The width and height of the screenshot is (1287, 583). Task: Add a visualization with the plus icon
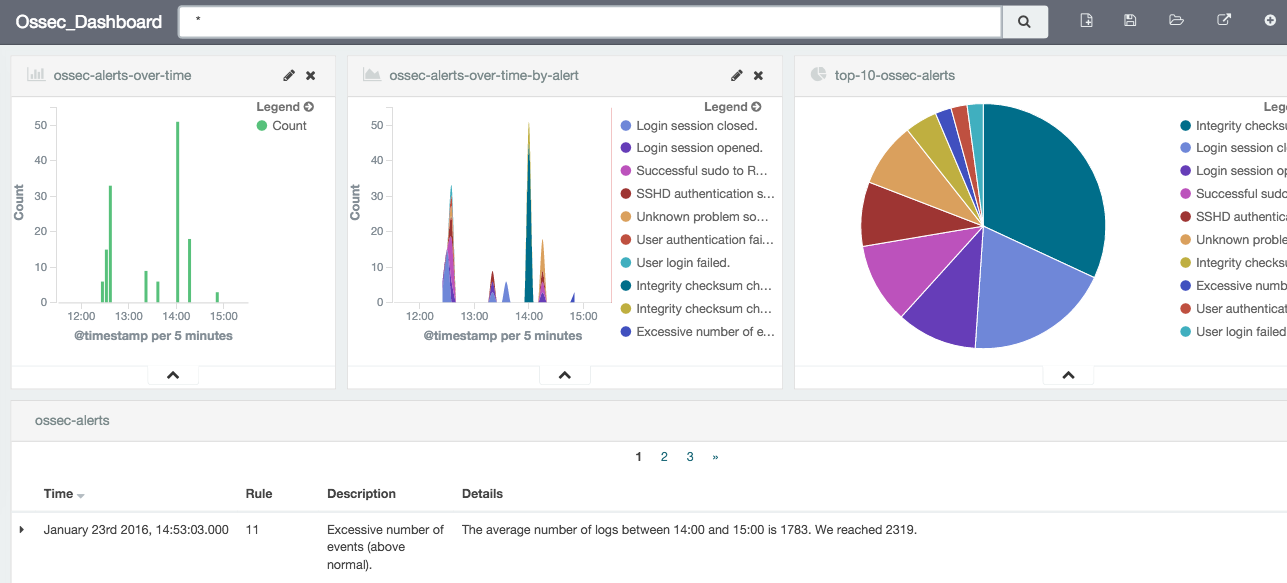click(x=1270, y=21)
